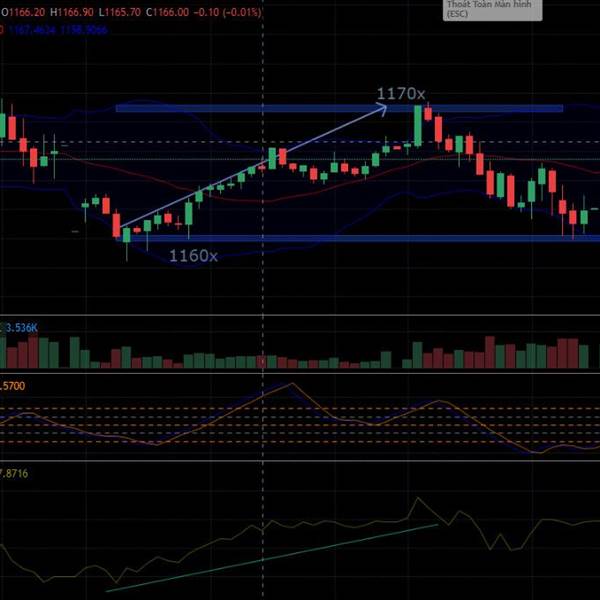
Task: Click the price change −0.10 (−0.01%)
Action: tap(227, 12)
